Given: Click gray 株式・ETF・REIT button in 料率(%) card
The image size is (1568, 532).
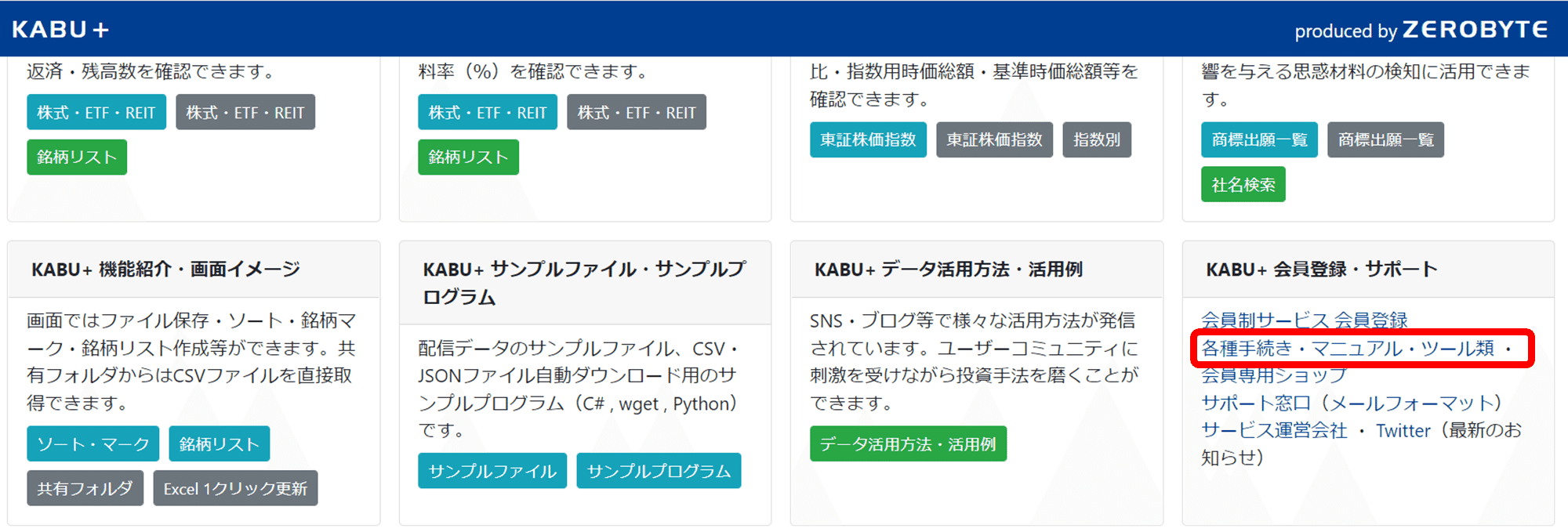Looking at the screenshot, I should click(637, 112).
